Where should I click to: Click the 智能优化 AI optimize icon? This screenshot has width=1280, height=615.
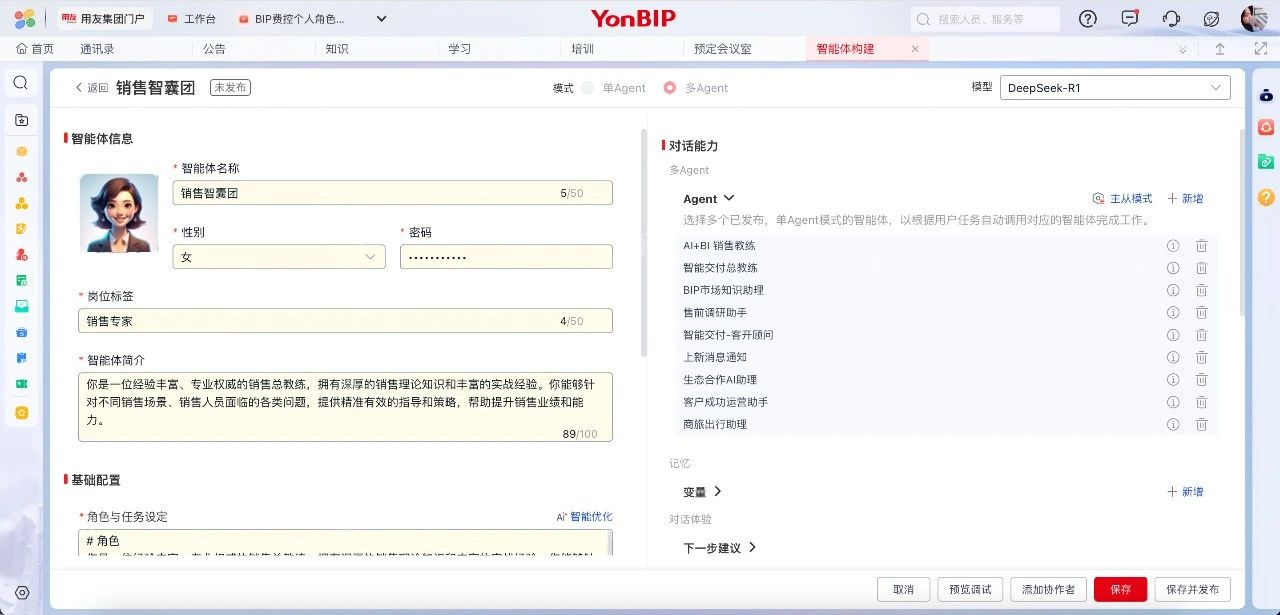tap(562, 517)
